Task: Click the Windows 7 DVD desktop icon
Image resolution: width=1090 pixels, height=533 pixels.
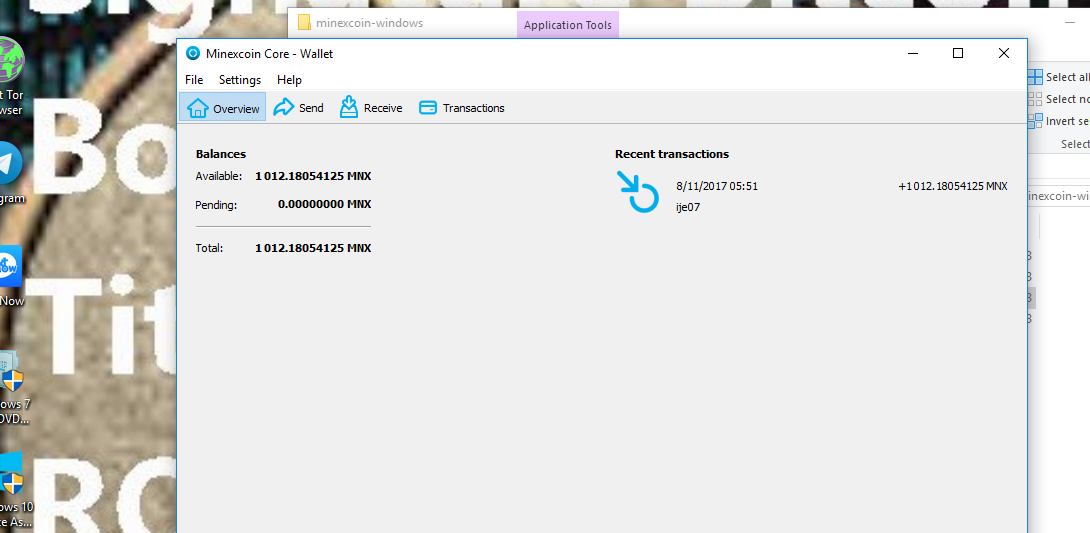Action: pos(13,387)
